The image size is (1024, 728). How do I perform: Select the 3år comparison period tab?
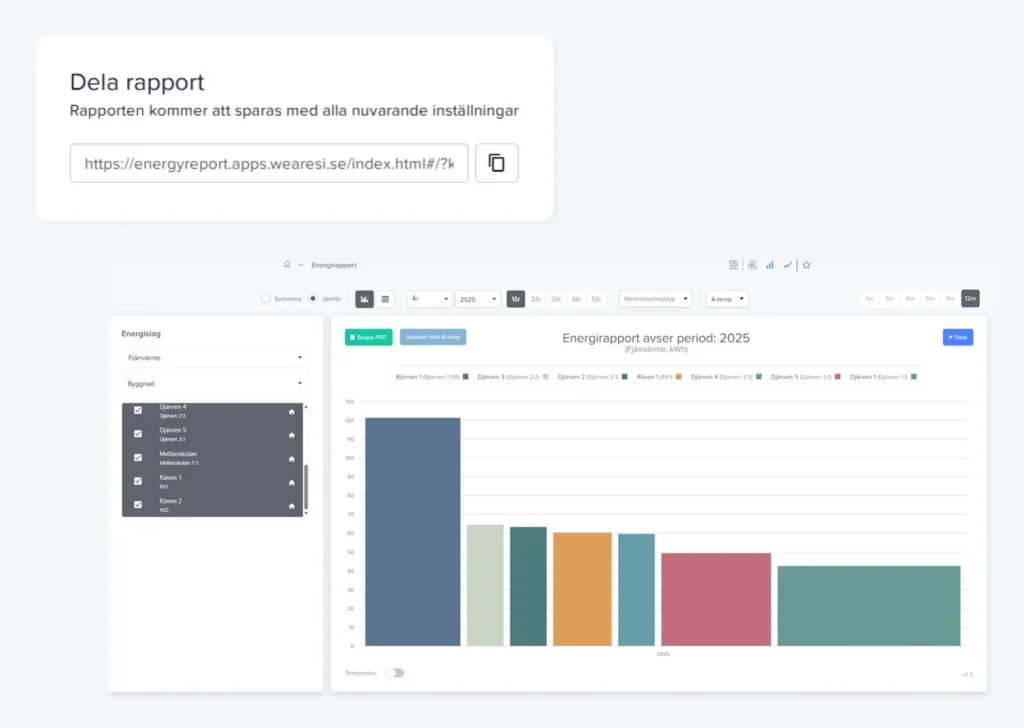pyautogui.click(x=556, y=299)
